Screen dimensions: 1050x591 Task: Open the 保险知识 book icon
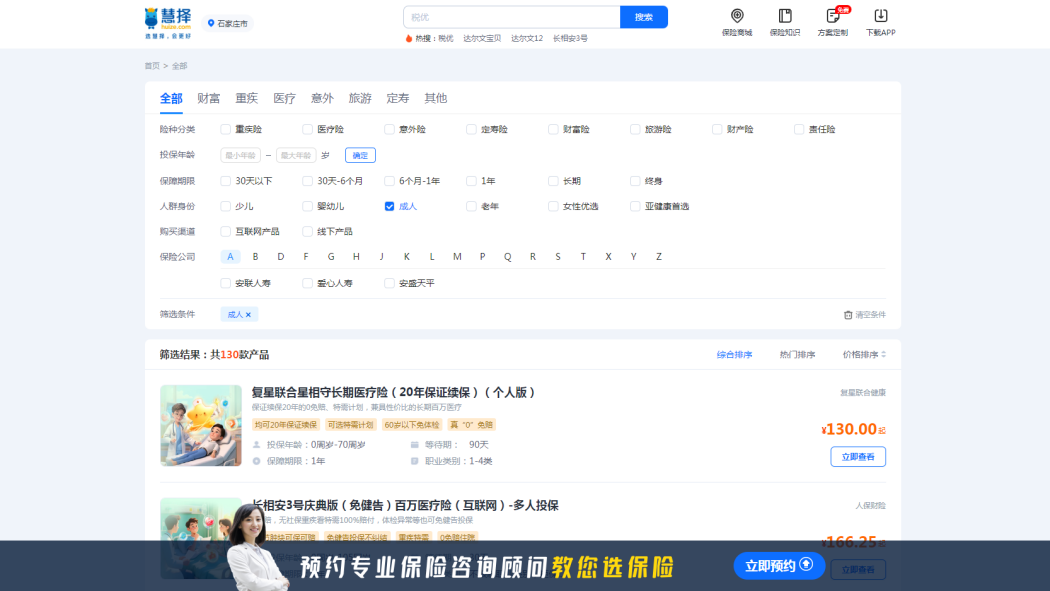[785, 15]
